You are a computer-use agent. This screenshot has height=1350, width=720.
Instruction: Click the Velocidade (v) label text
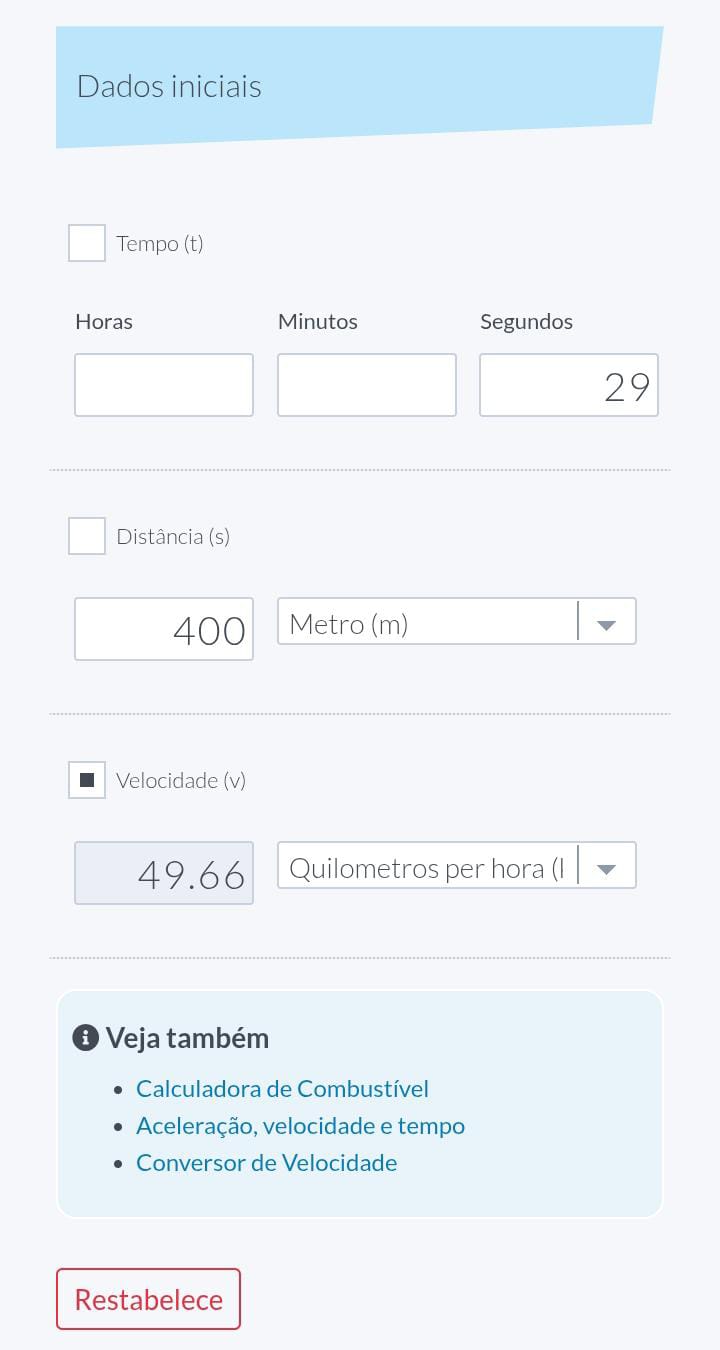pyautogui.click(x=181, y=780)
